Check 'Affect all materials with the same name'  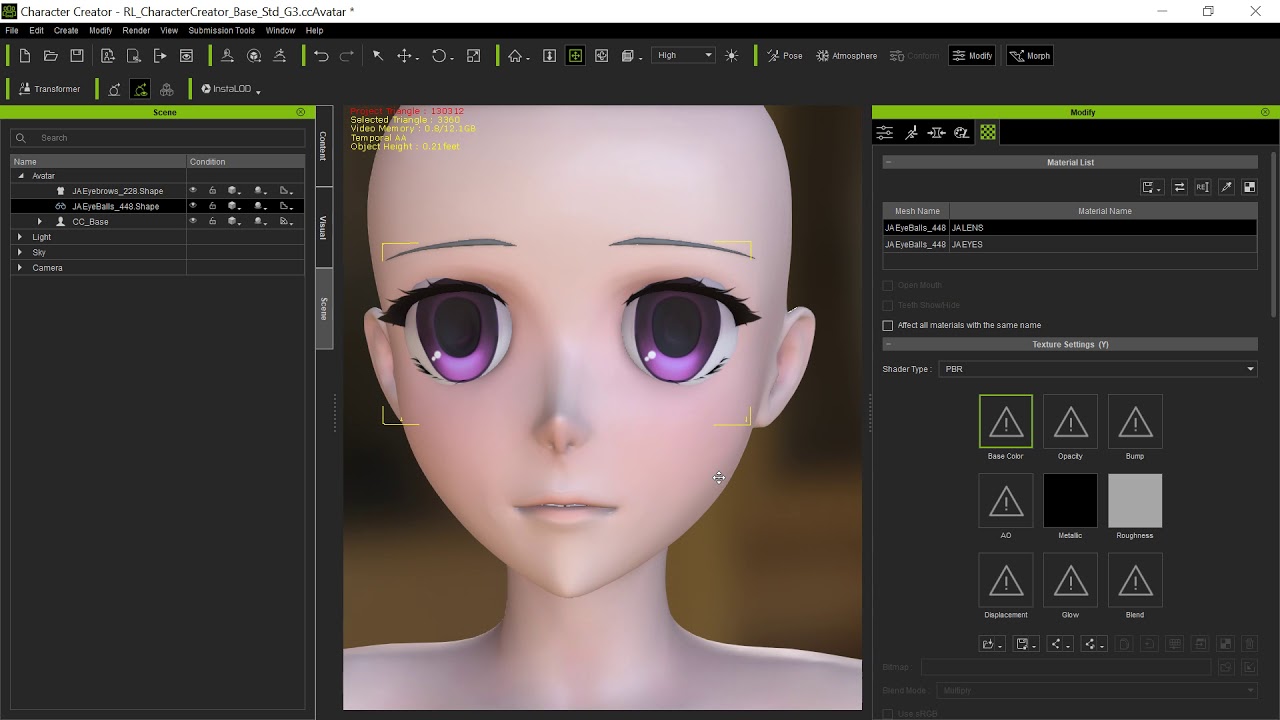click(887, 325)
